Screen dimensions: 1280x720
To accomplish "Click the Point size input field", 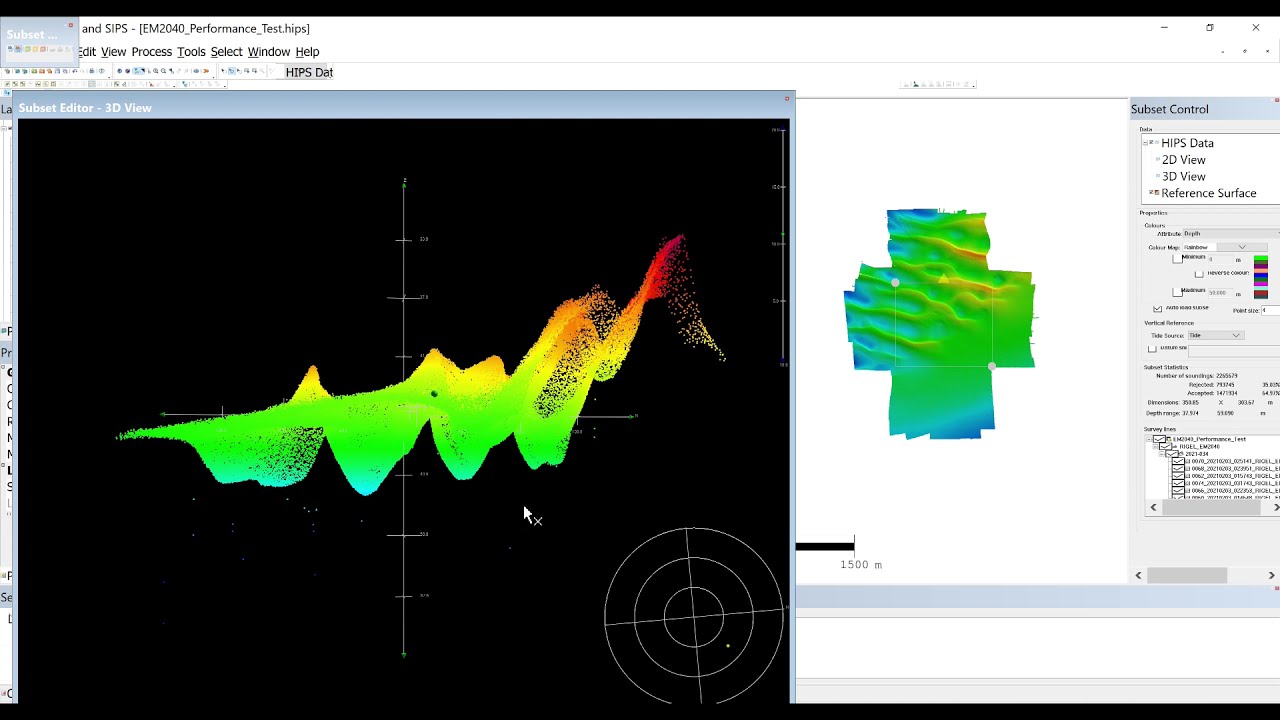I will tap(1270, 311).
